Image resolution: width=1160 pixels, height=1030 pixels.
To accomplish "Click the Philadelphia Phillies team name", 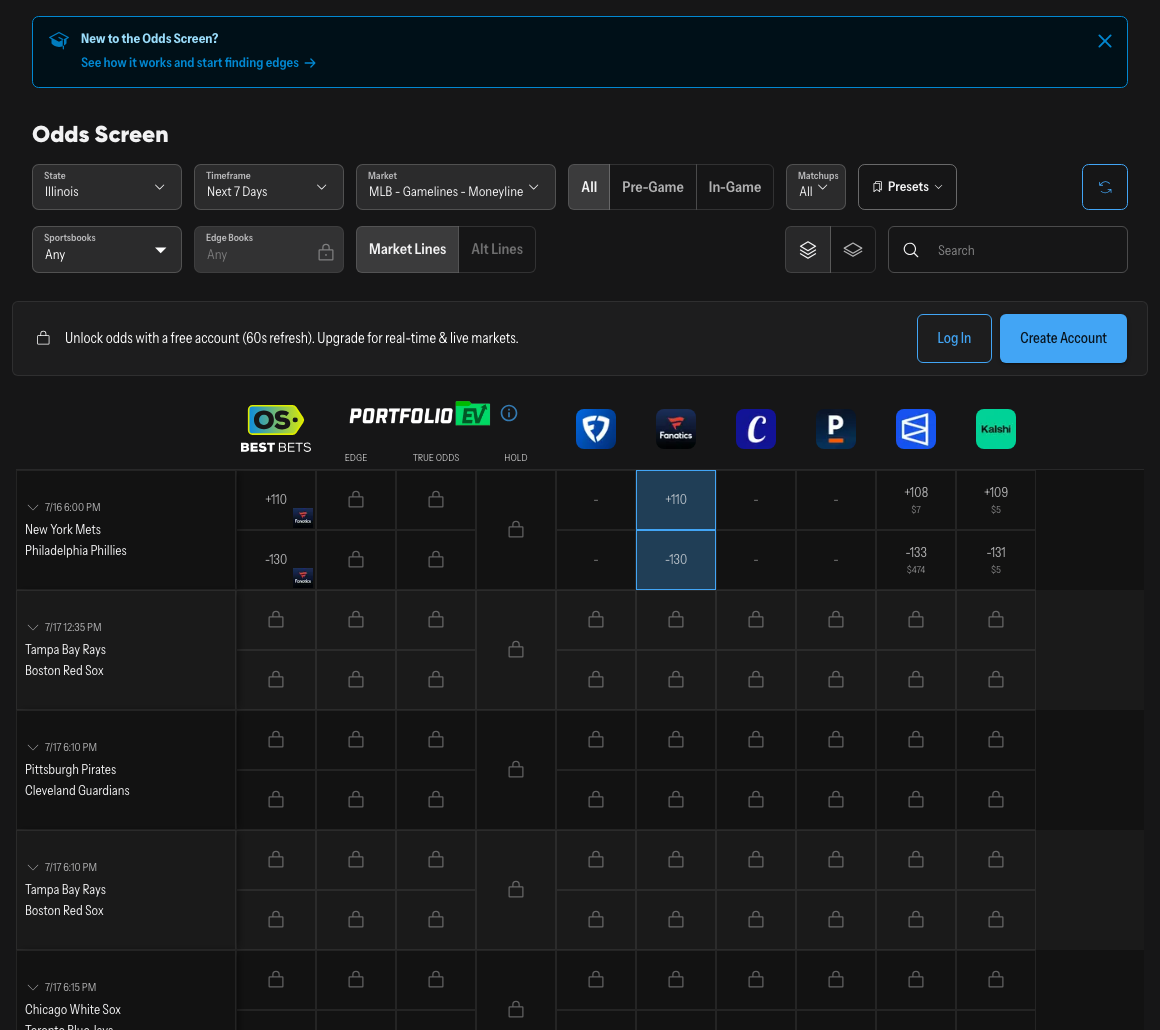I will pyautogui.click(x=75, y=551).
